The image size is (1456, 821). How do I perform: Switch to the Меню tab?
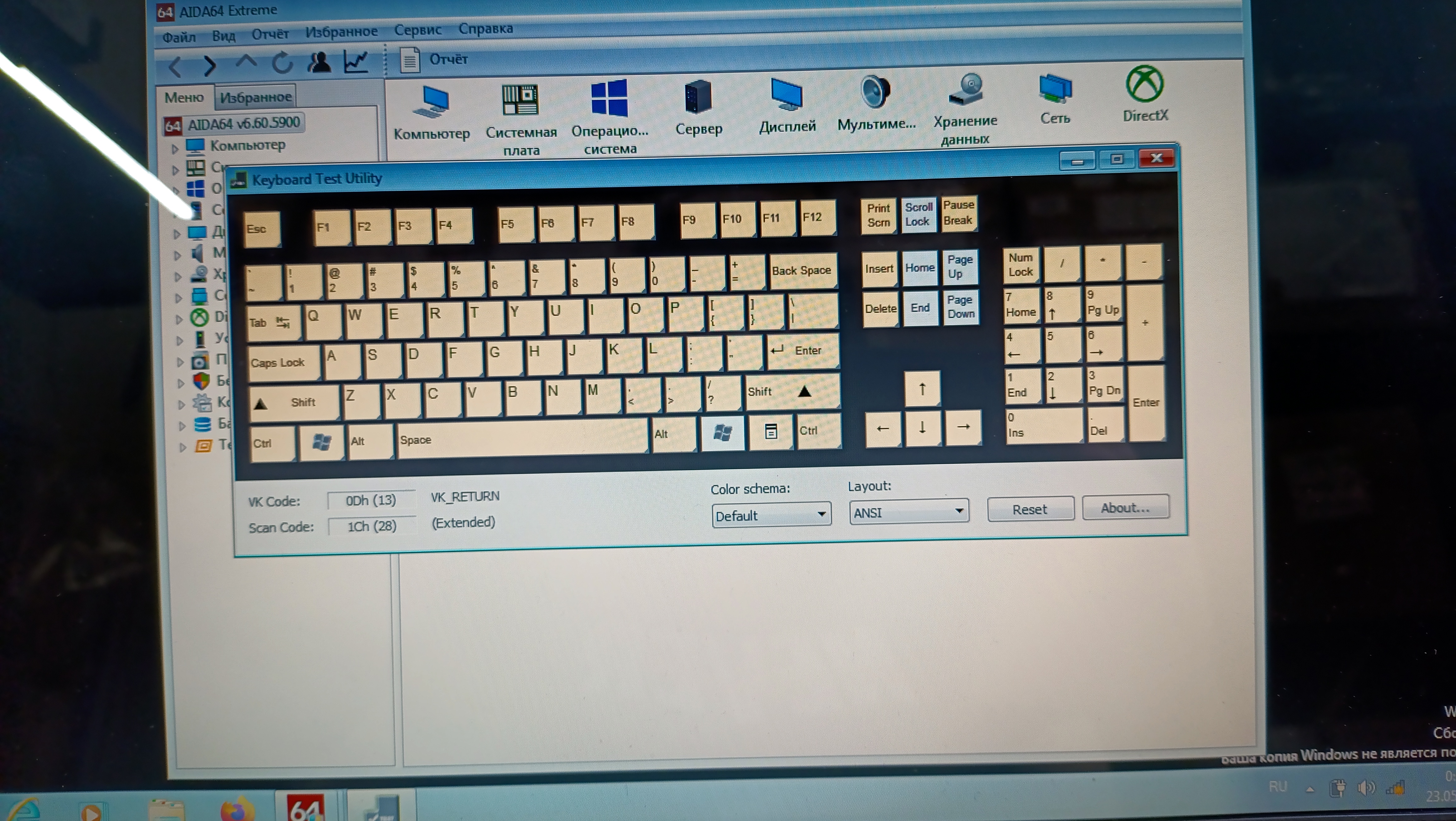tap(184, 98)
